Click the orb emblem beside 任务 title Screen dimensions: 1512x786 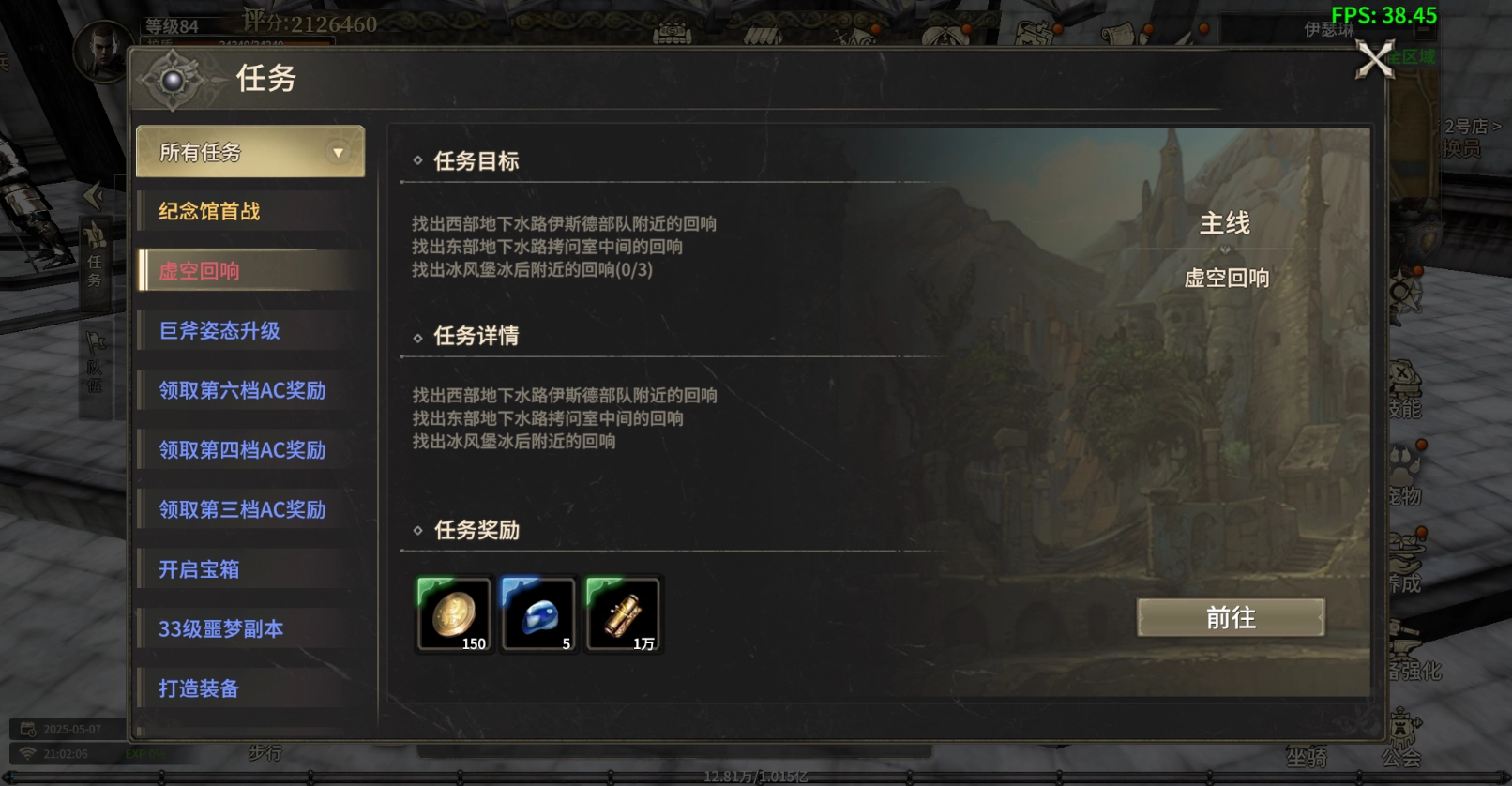point(174,80)
